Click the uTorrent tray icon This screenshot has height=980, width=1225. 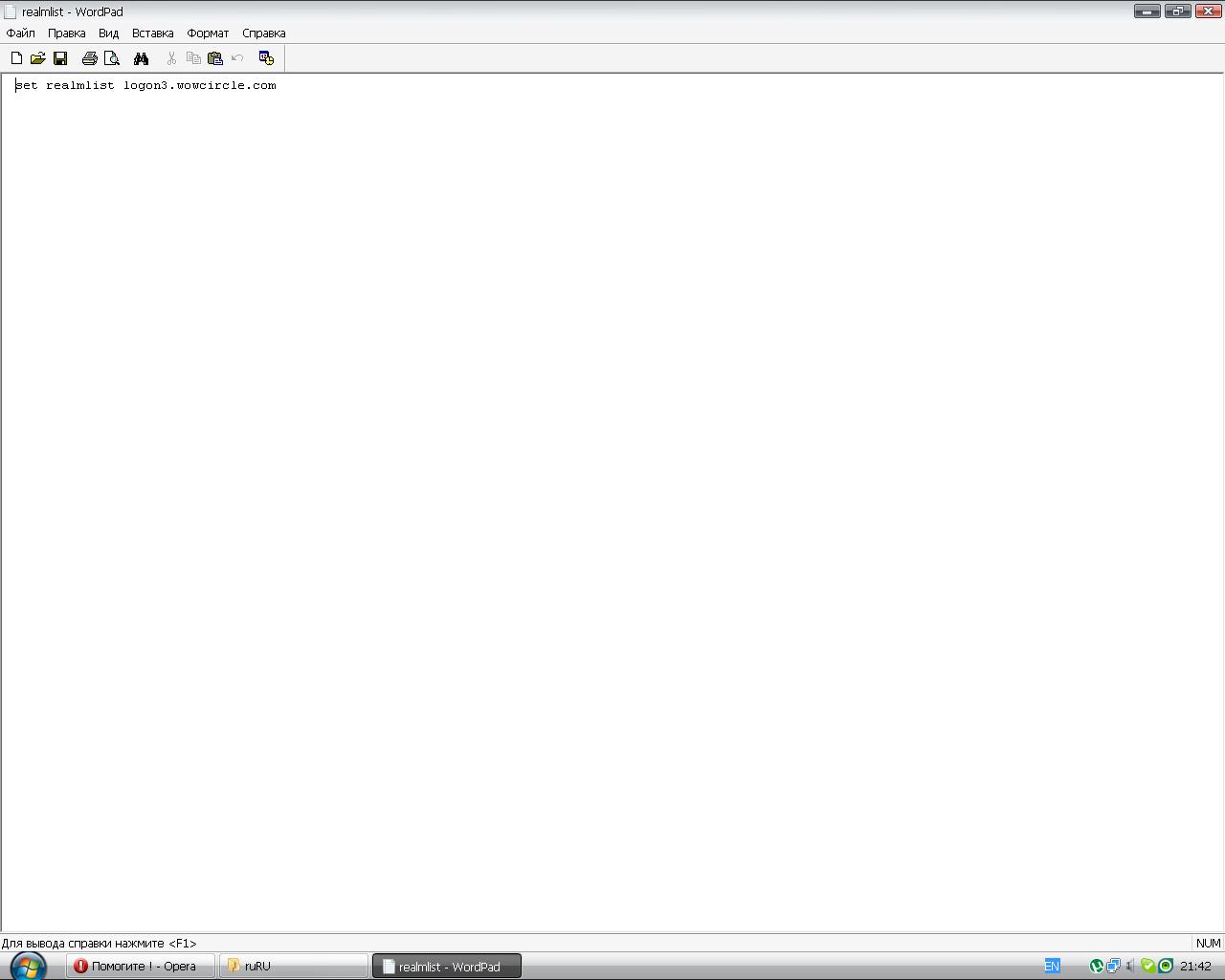pos(1097,967)
